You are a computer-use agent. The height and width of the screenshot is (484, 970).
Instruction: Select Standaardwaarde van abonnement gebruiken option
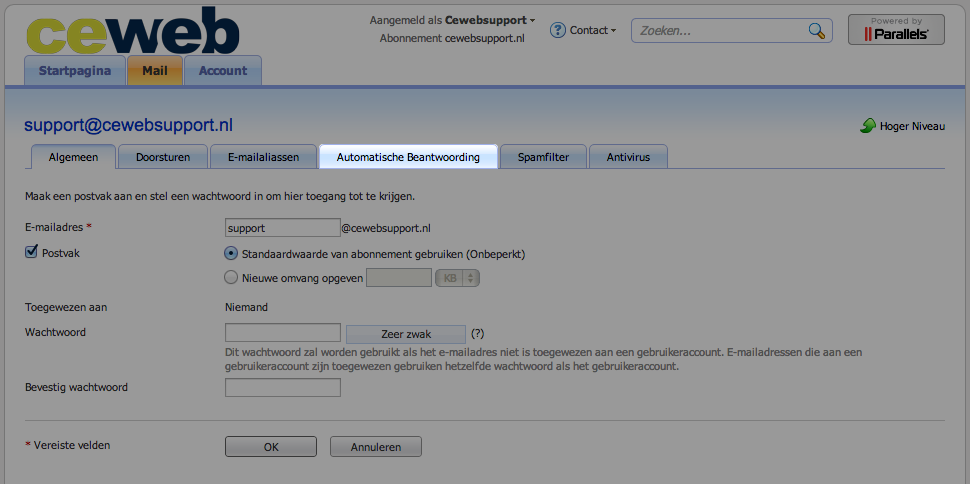click(x=231, y=254)
